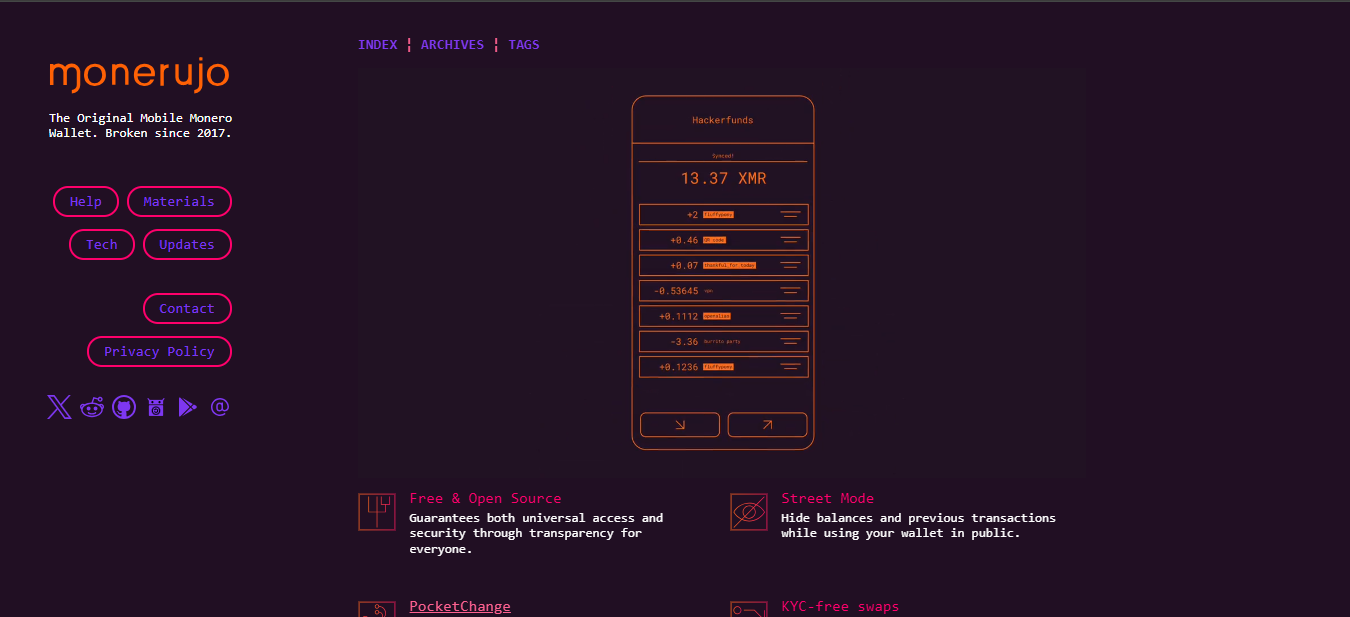Open the Updates button
The width and height of the screenshot is (1350, 617).
click(x=187, y=245)
